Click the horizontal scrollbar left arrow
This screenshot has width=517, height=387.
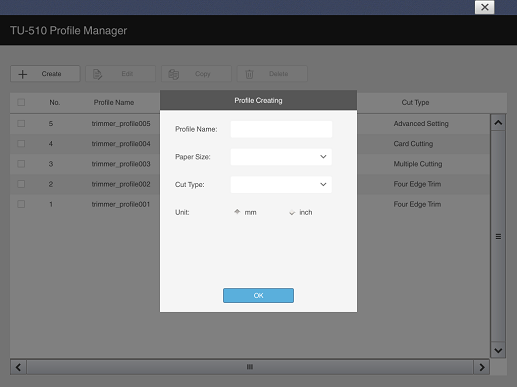pos(18,367)
